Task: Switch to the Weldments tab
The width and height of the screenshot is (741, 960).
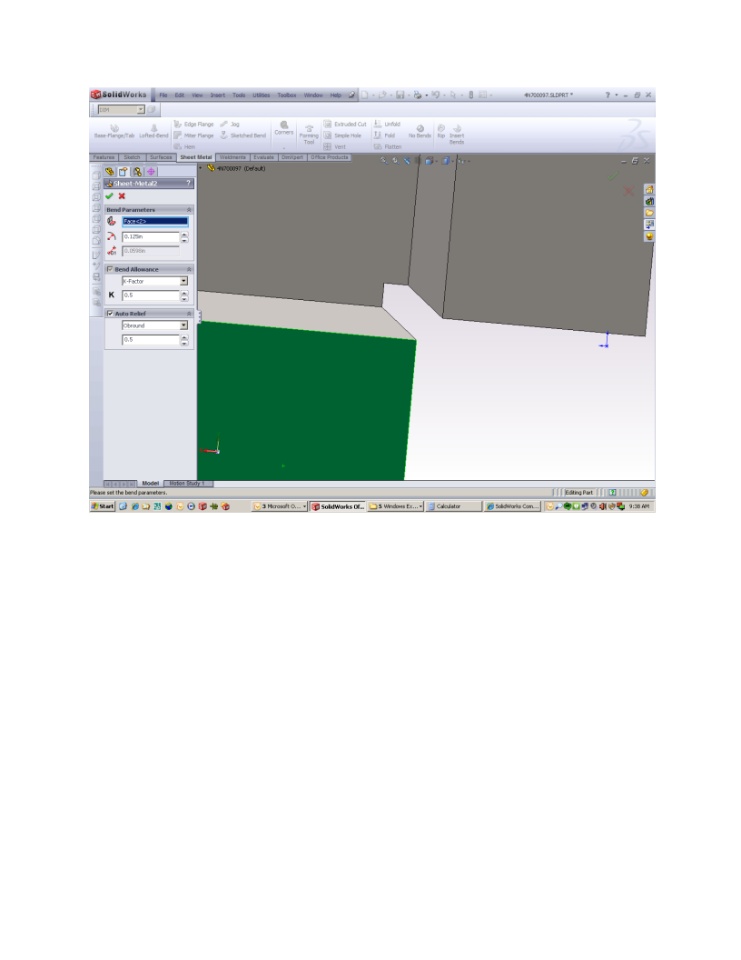Action: pyautogui.click(x=233, y=157)
